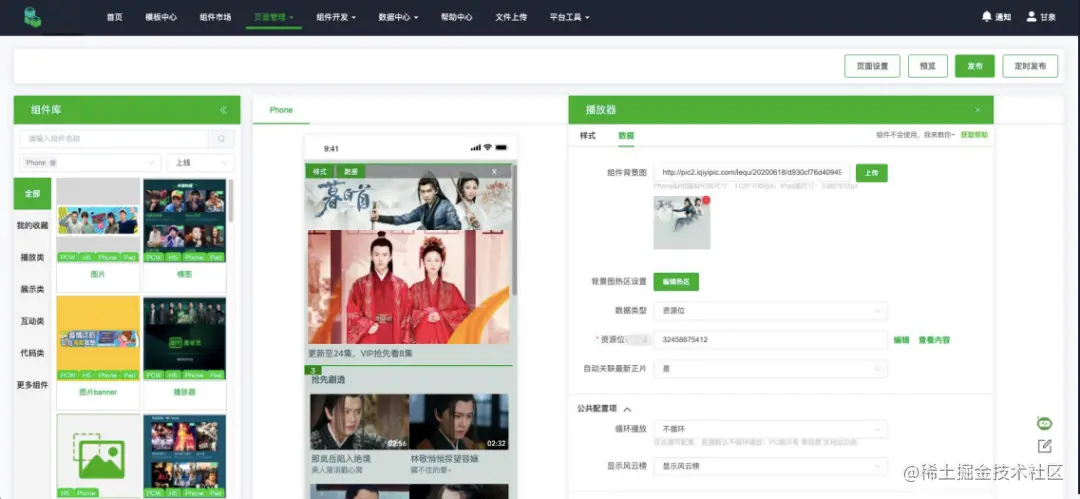Remove the background image via red badge
The height and width of the screenshot is (499, 1080).
(x=706, y=201)
